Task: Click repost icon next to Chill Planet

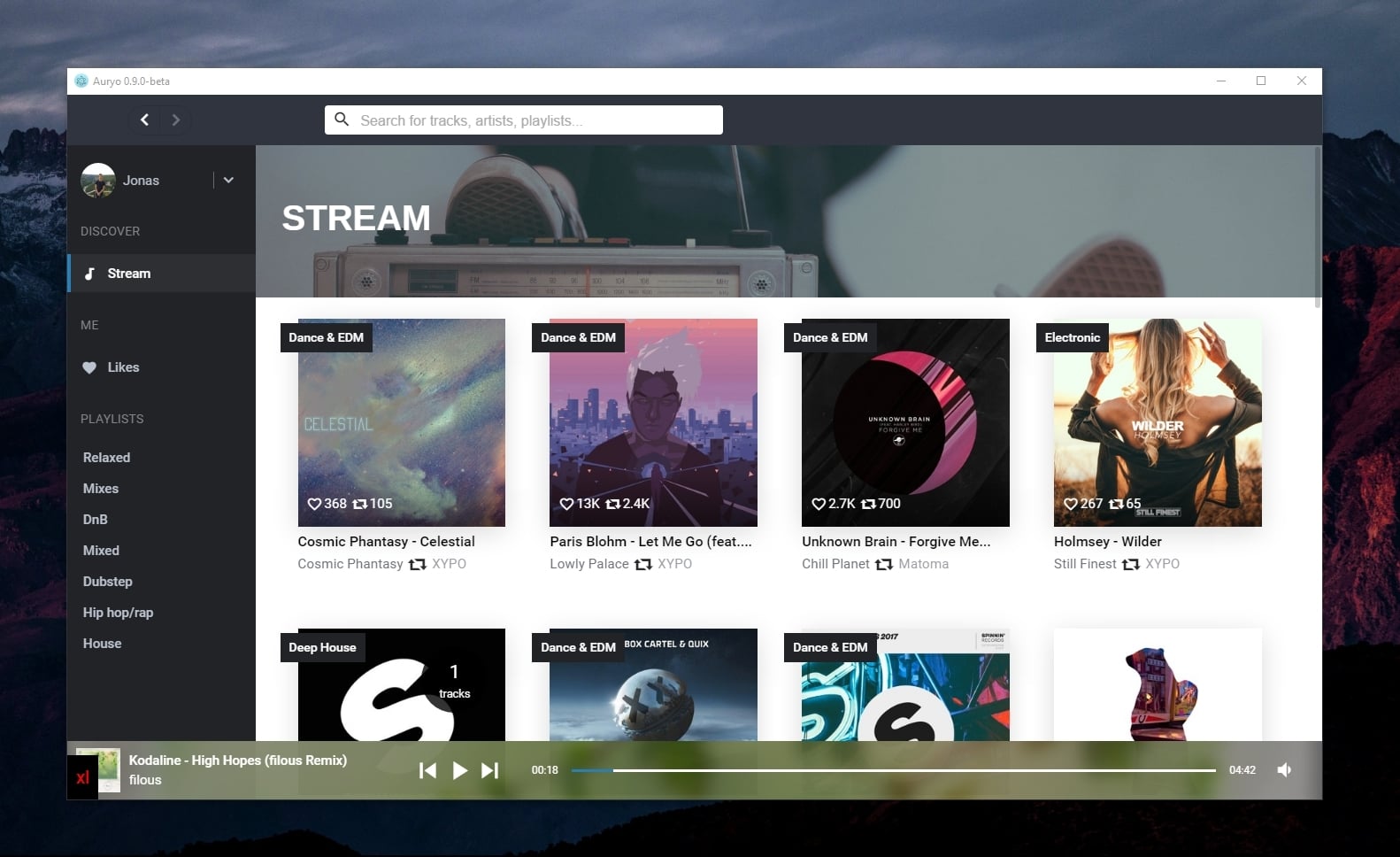Action: click(x=884, y=564)
